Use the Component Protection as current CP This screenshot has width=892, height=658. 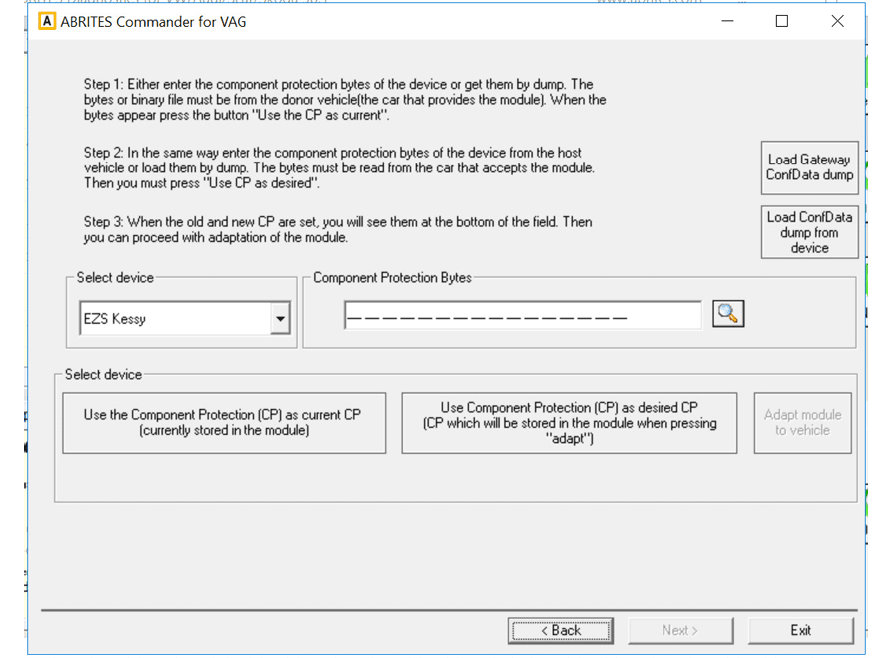pyautogui.click(x=226, y=422)
